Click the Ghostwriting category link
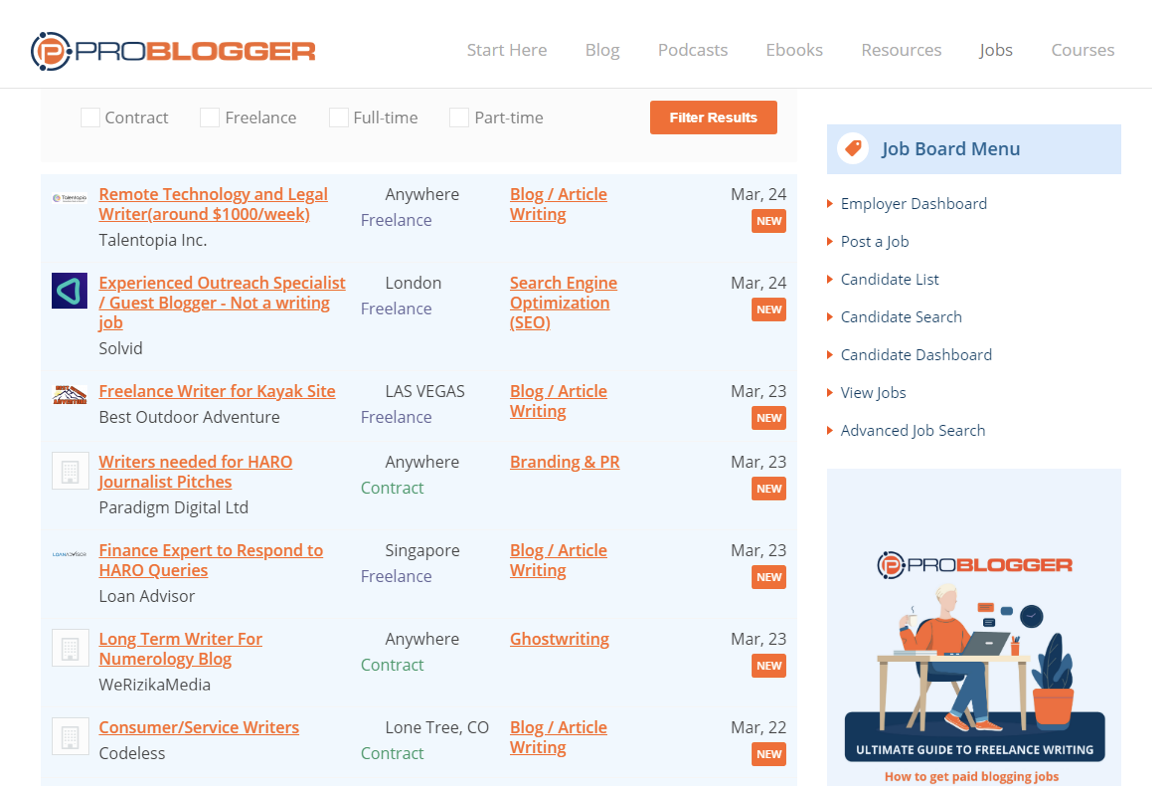Viewport: 1152px width, 810px height. tap(559, 639)
